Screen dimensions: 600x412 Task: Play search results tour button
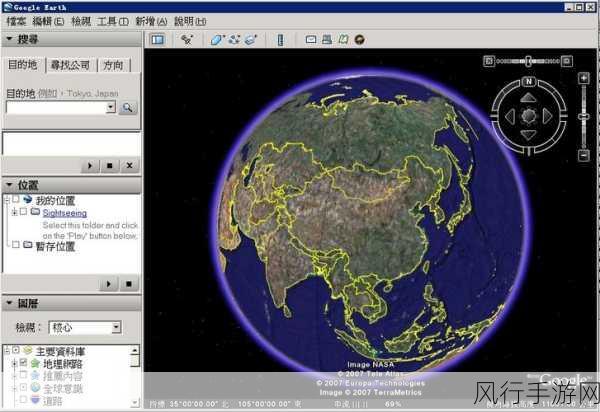click(90, 166)
